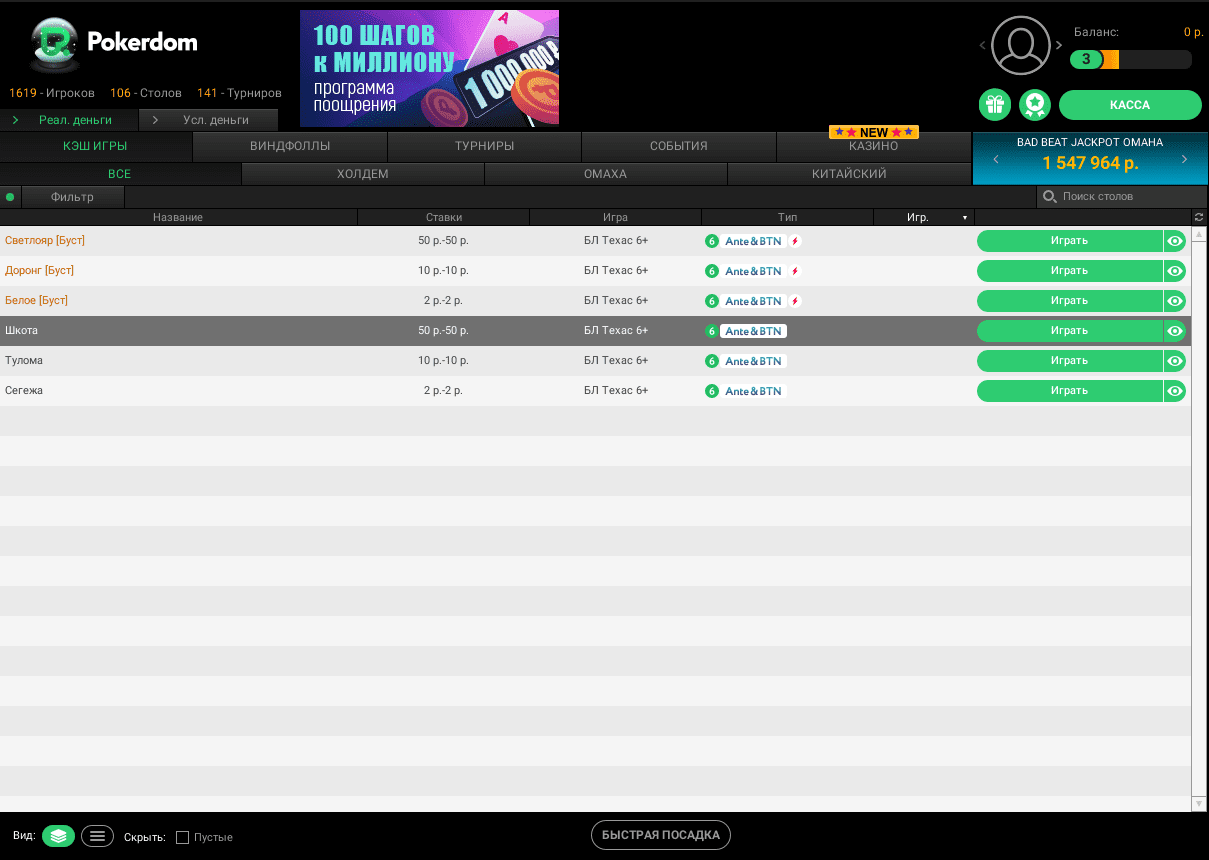Switch to list view icon

tap(97, 836)
